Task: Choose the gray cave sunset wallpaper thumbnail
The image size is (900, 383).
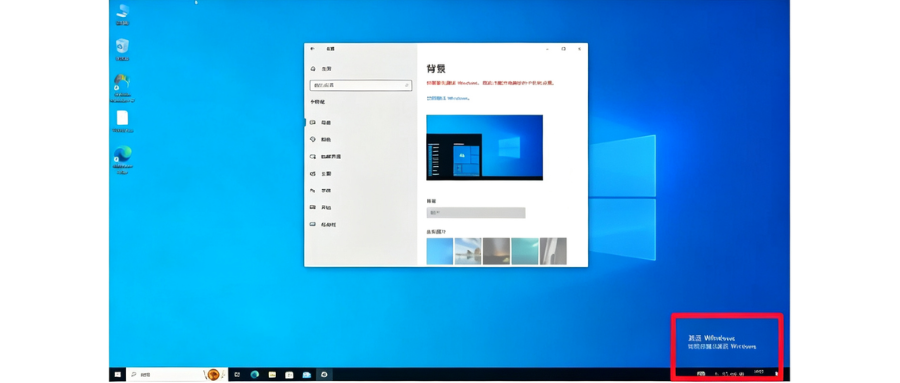Action: click(496, 251)
